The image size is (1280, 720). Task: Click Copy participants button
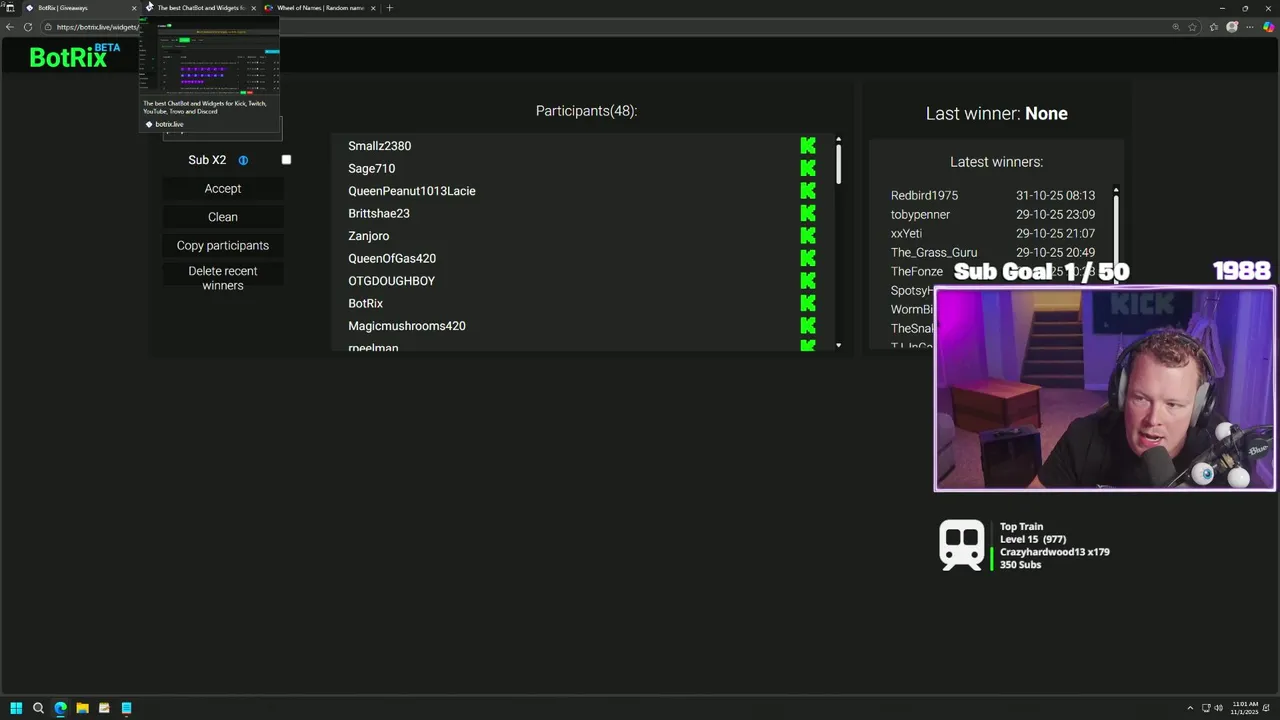(223, 246)
